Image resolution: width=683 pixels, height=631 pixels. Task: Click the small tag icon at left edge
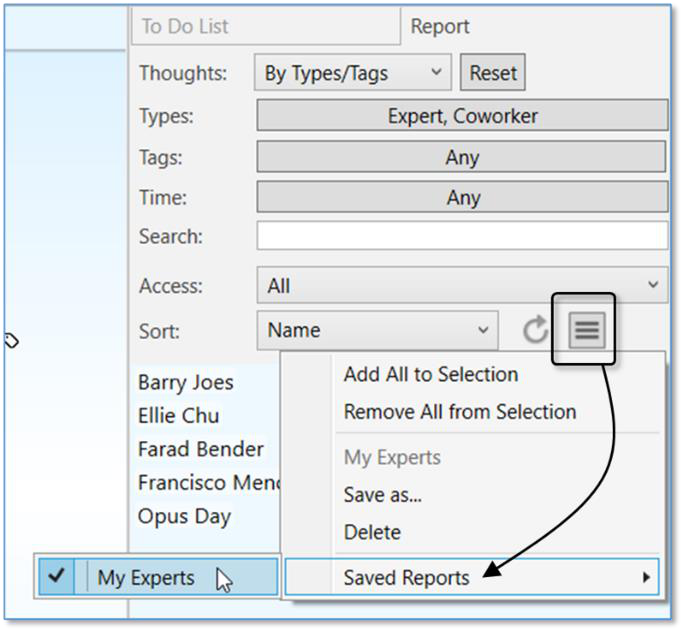[x=12, y=341]
